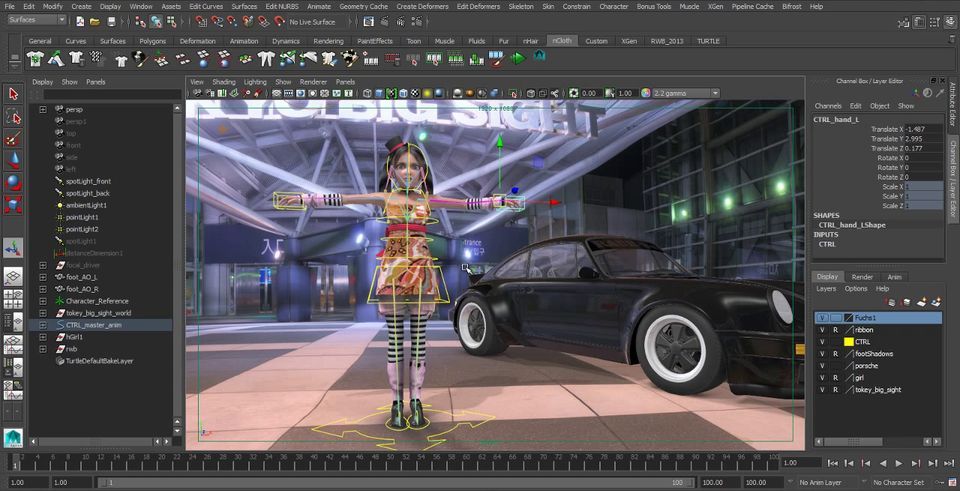960x491 pixels.
Task: Click the textured checker sphere viewport icon
Action: pyautogui.click(x=415, y=93)
